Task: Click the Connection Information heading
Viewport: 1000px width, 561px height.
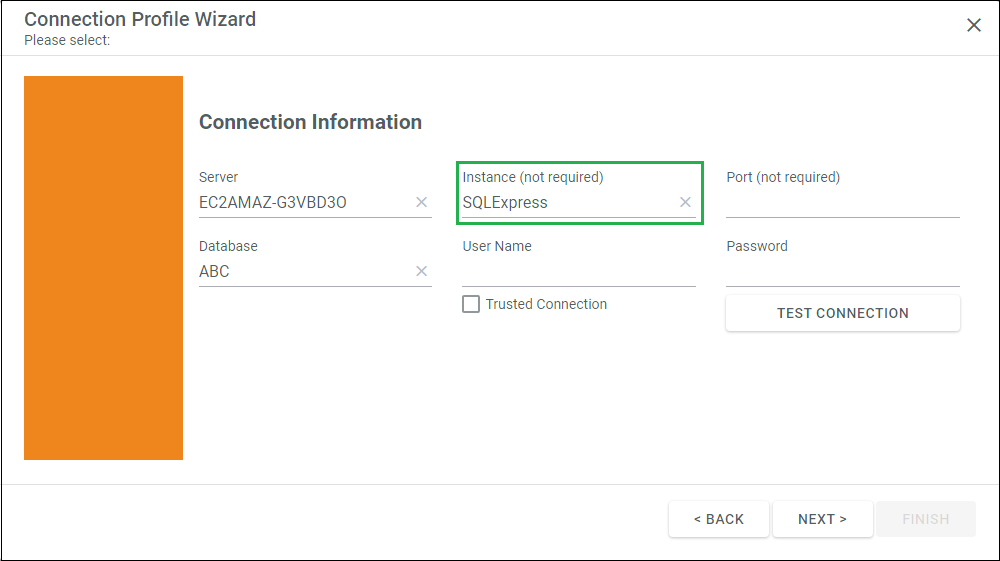Action: 311,122
